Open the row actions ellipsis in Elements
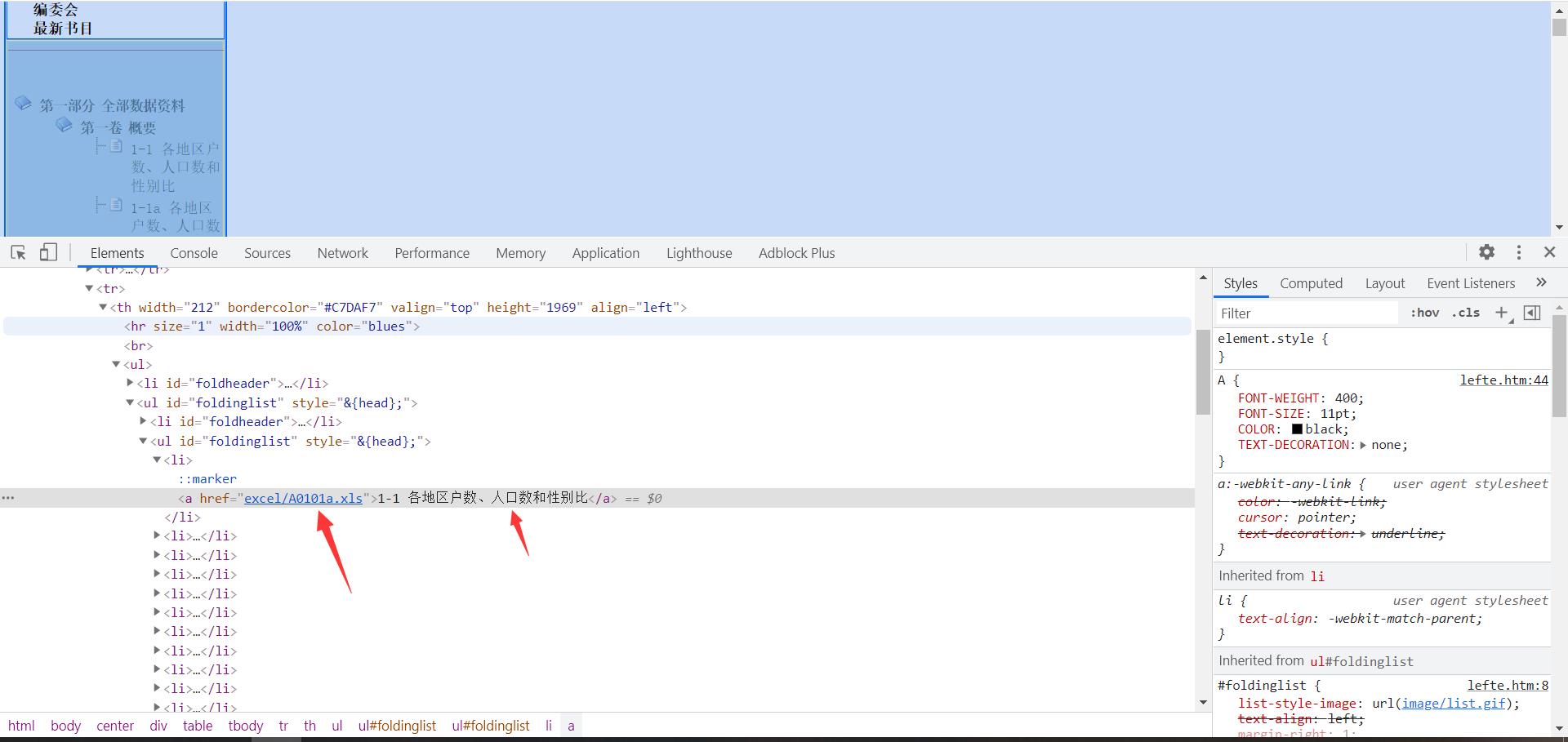1568x742 pixels. [8, 498]
